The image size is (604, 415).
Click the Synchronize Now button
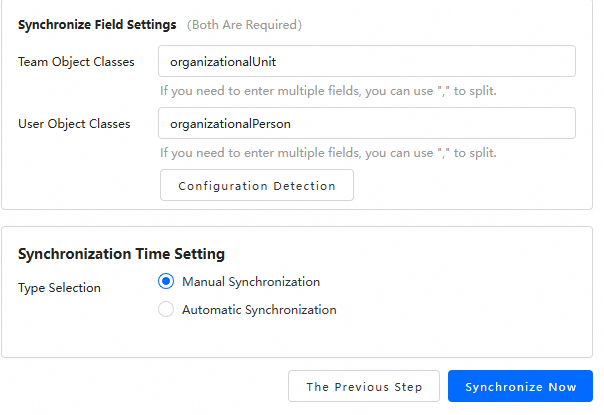[x=520, y=387]
